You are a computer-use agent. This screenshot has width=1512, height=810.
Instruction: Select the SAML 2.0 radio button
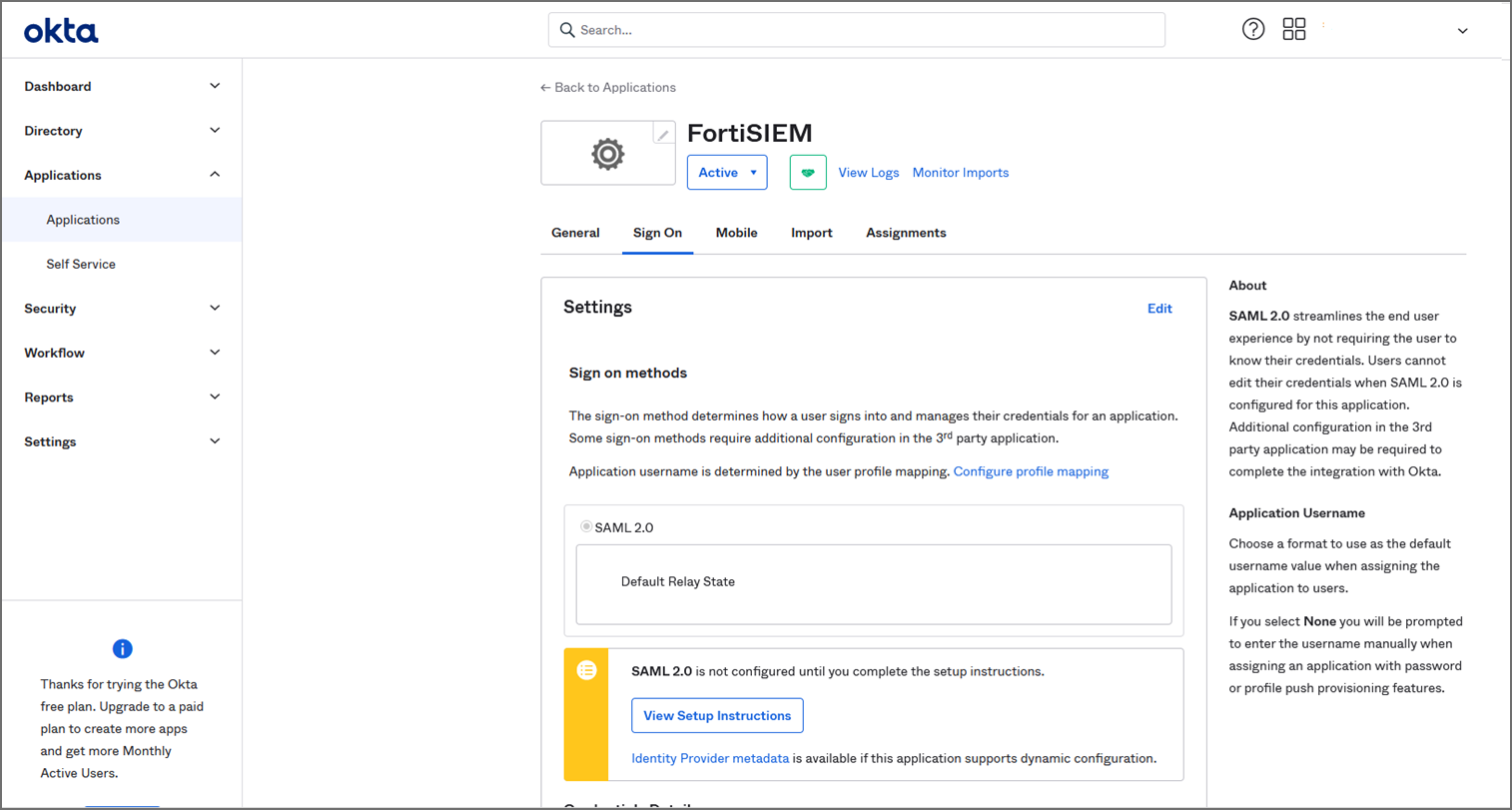[586, 526]
